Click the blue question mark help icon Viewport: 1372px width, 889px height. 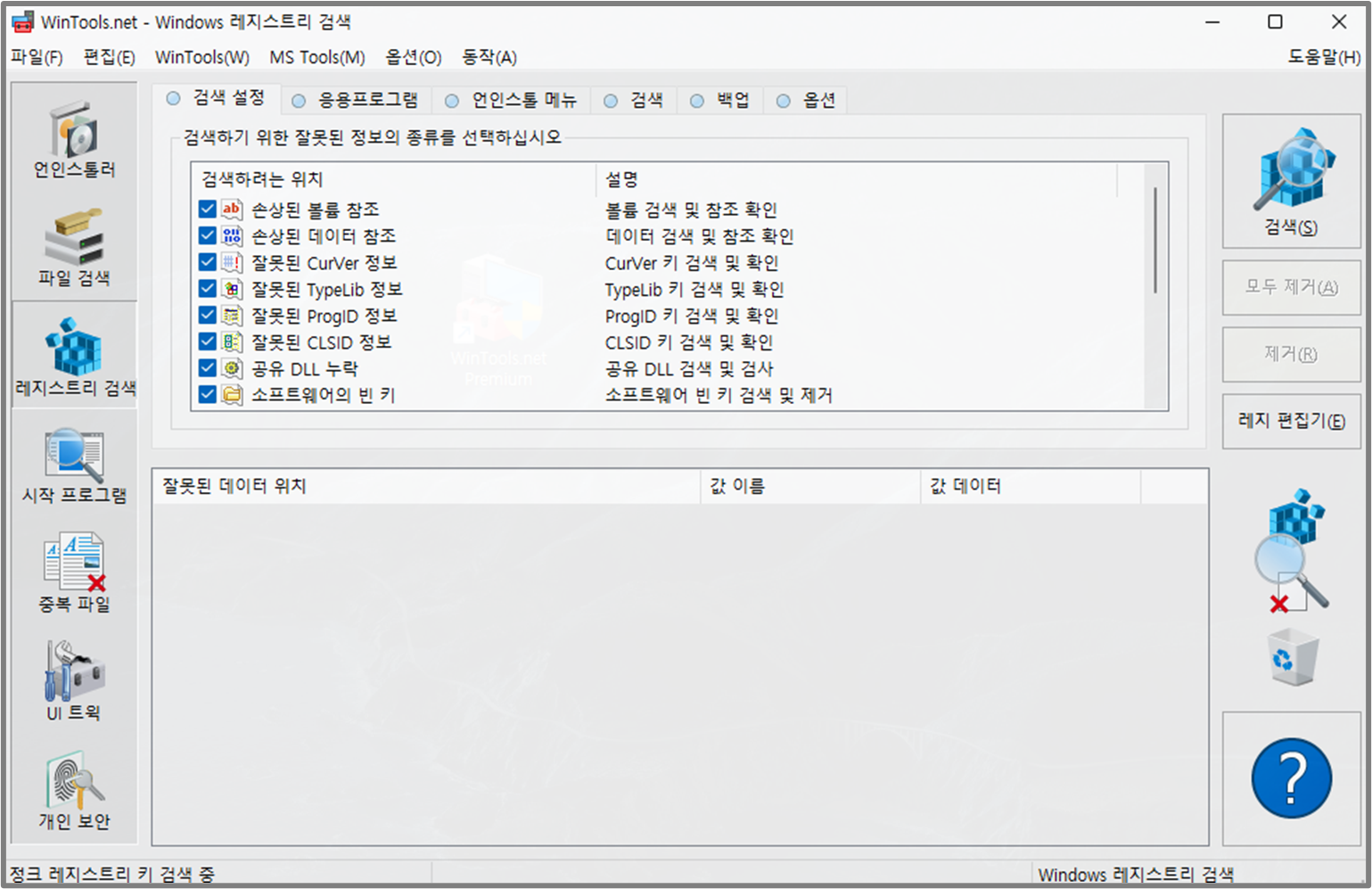coord(1291,778)
